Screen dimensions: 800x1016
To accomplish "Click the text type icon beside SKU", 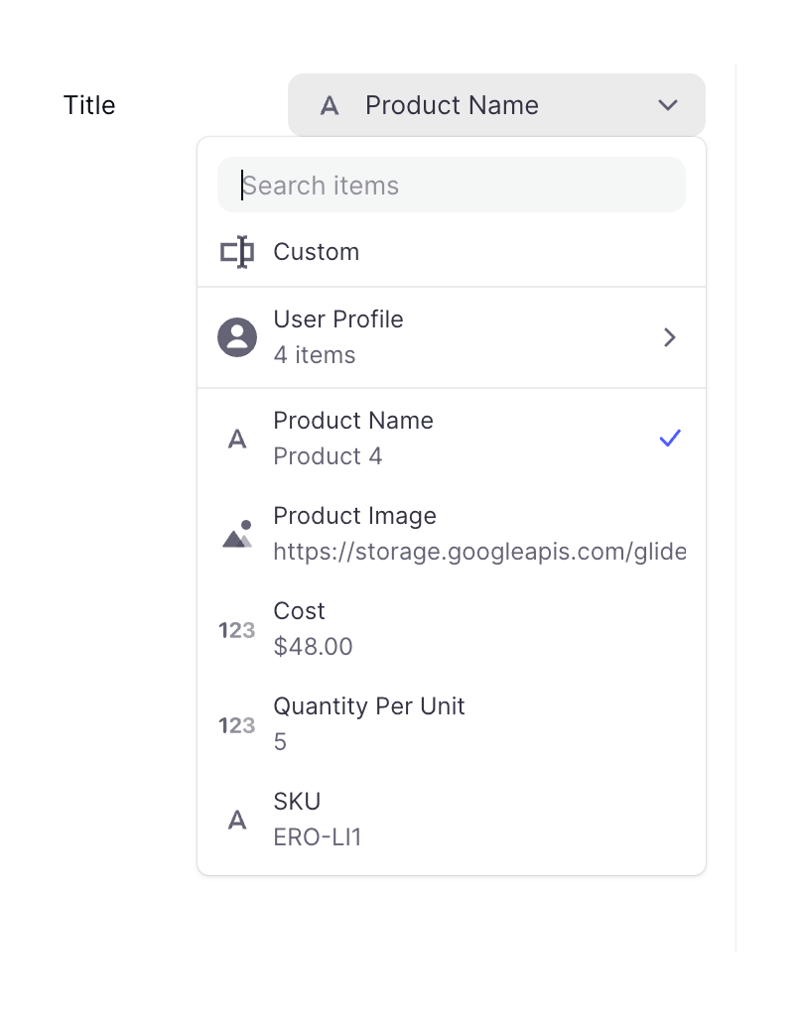I will 236,818.
